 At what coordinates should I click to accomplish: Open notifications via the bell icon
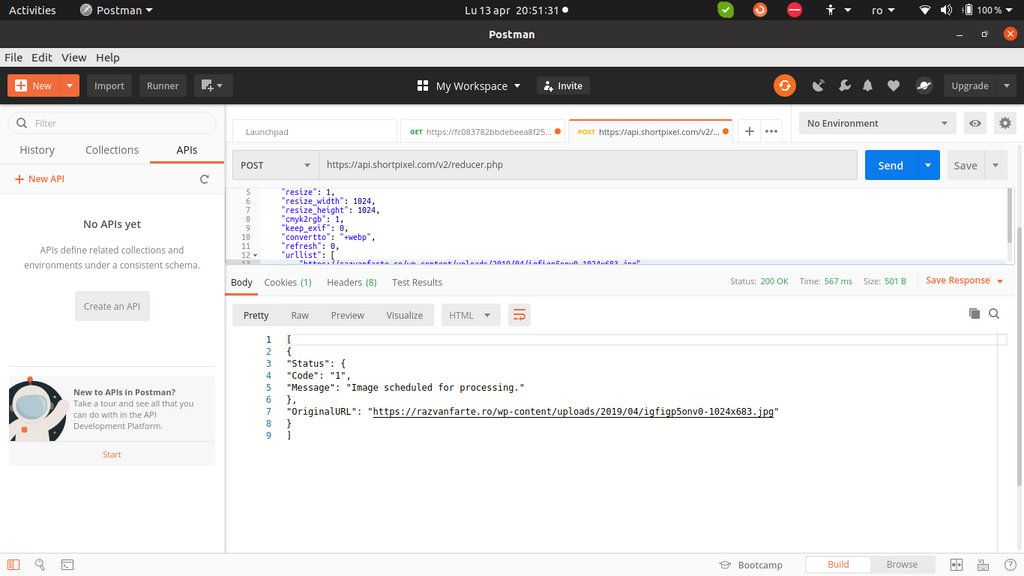click(x=868, y=86)
